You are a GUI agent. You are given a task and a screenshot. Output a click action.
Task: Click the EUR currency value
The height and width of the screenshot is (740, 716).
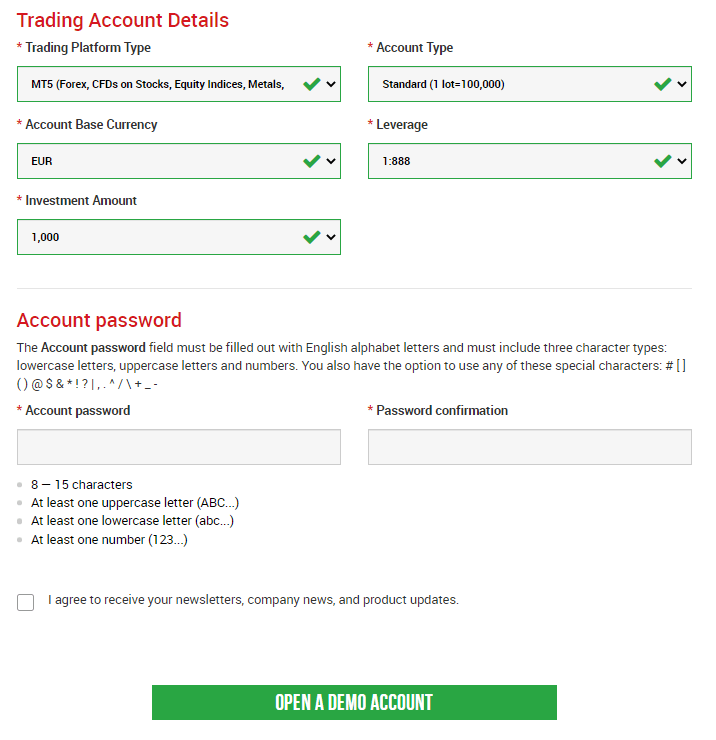[42, 161]
